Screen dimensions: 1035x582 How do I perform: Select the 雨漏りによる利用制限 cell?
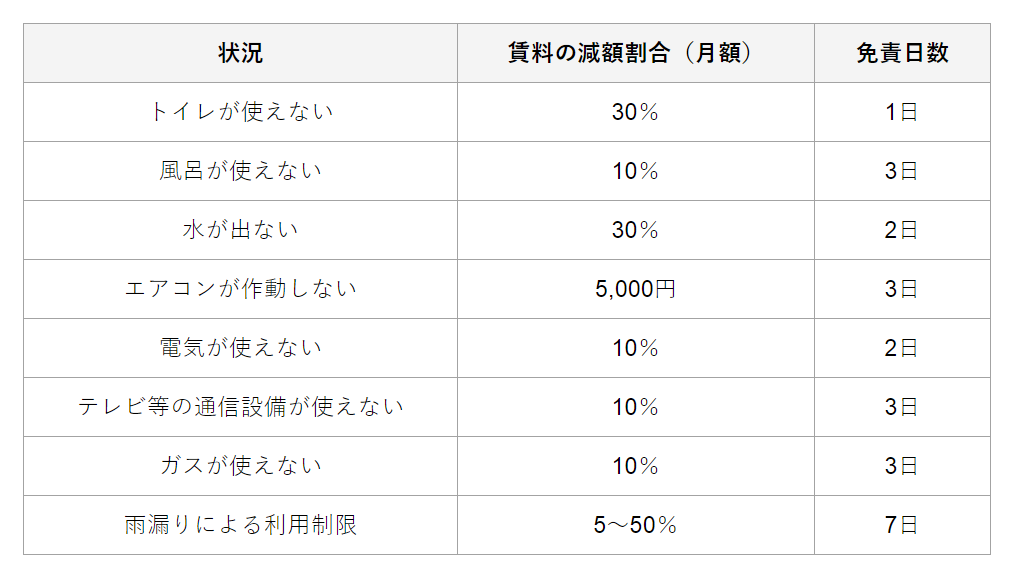(x=240, y=525)
